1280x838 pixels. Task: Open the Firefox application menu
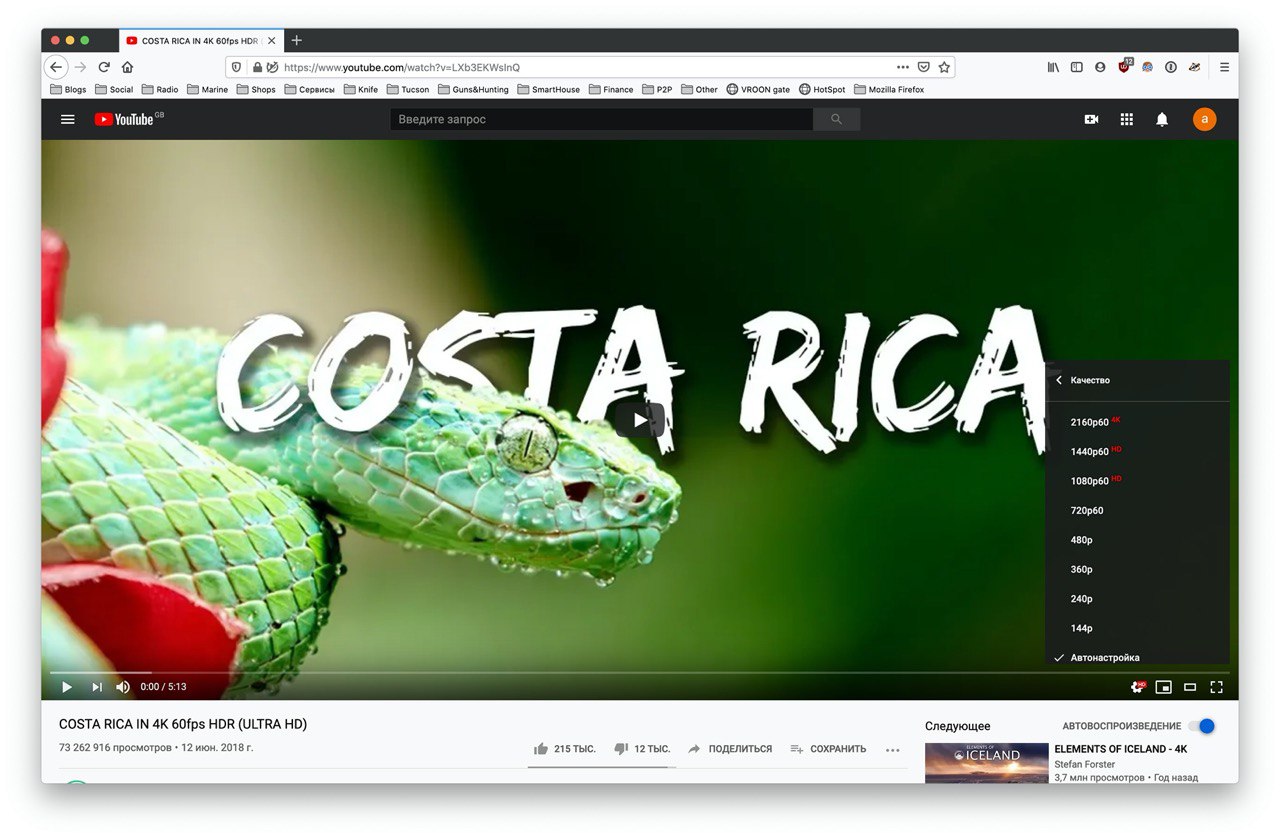tap(1224, 67)
